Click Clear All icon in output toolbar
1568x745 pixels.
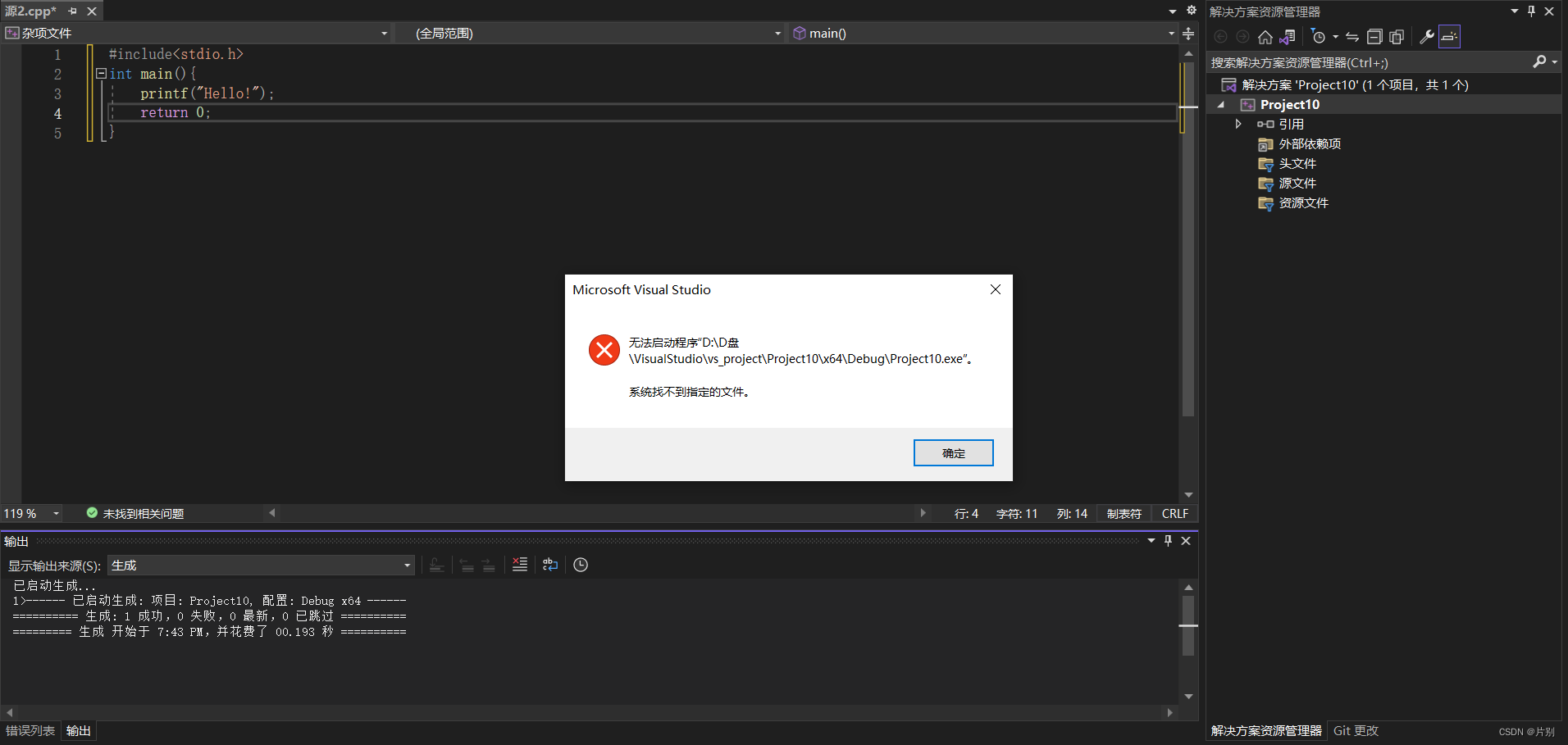(x=520, y=565)
